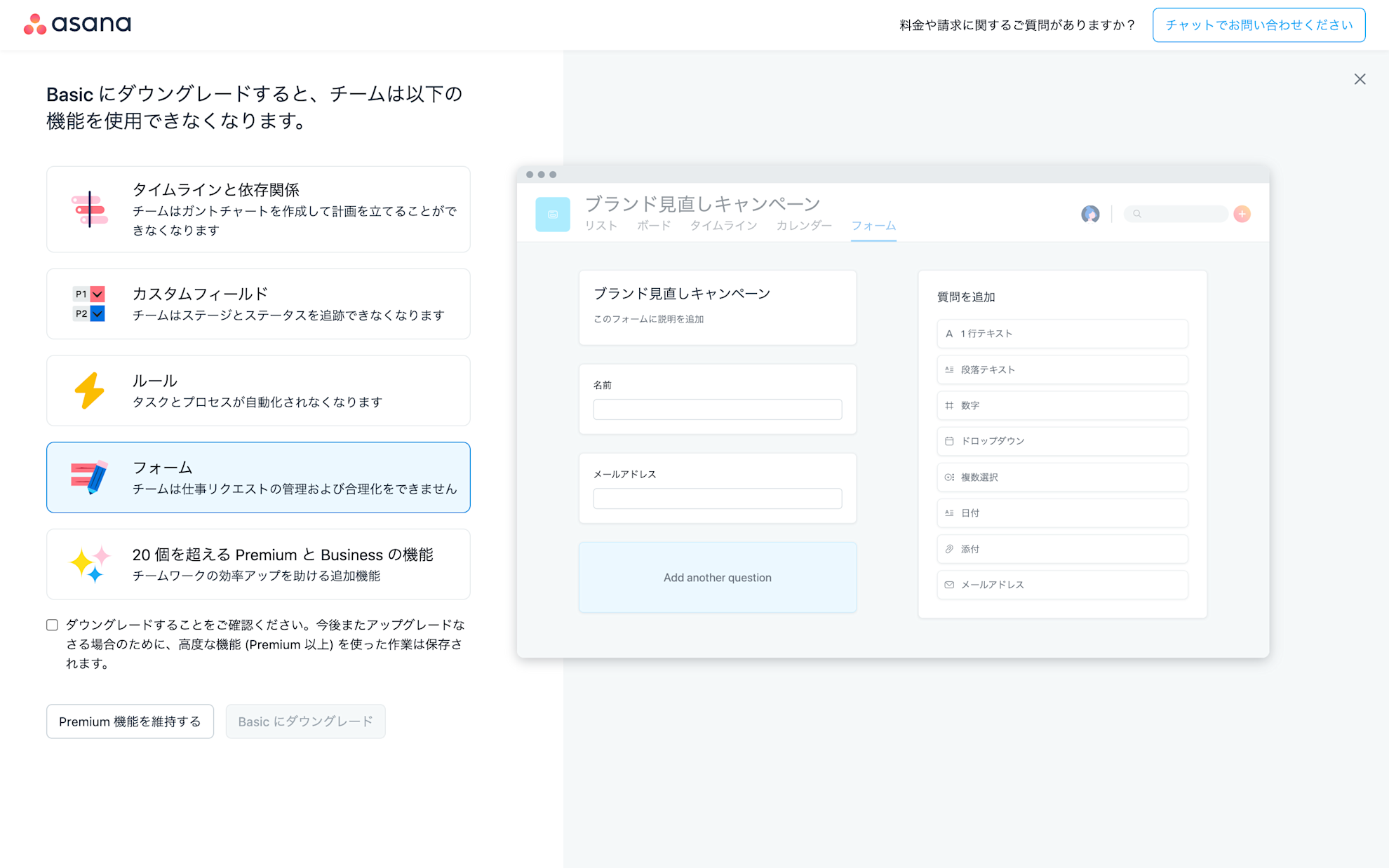Click the P1 P2 custom fields icon

coord(89,304)
